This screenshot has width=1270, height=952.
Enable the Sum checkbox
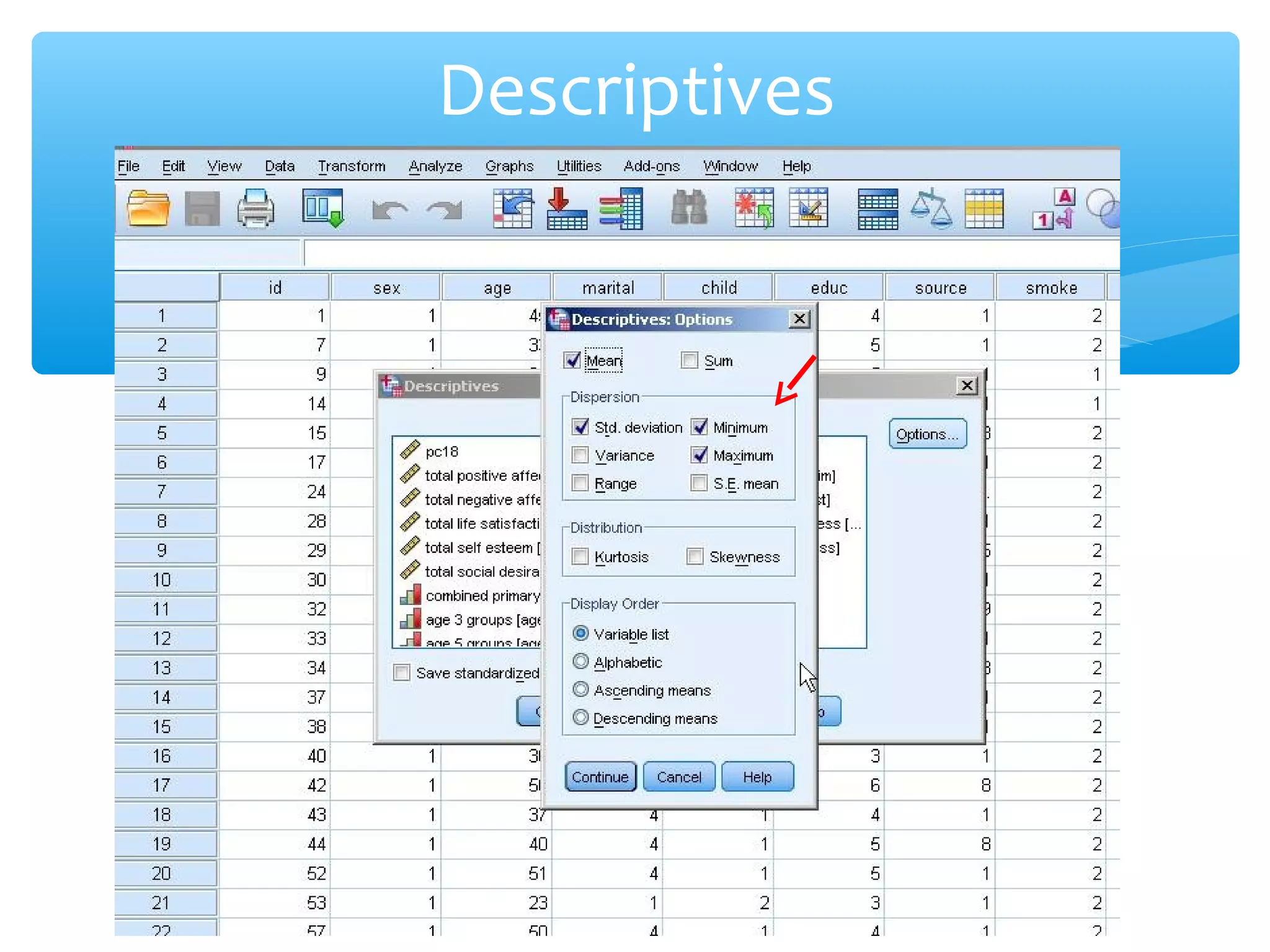coord(690,360)
